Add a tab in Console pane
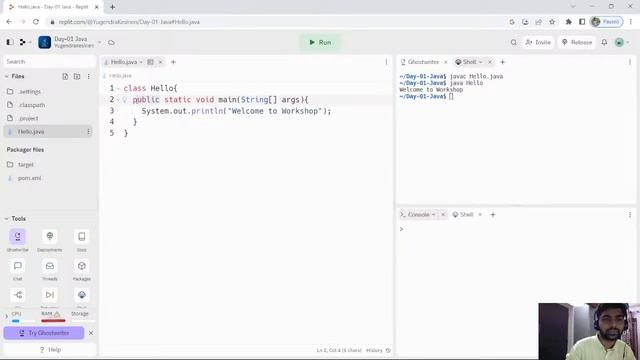 tap(493, 214)
